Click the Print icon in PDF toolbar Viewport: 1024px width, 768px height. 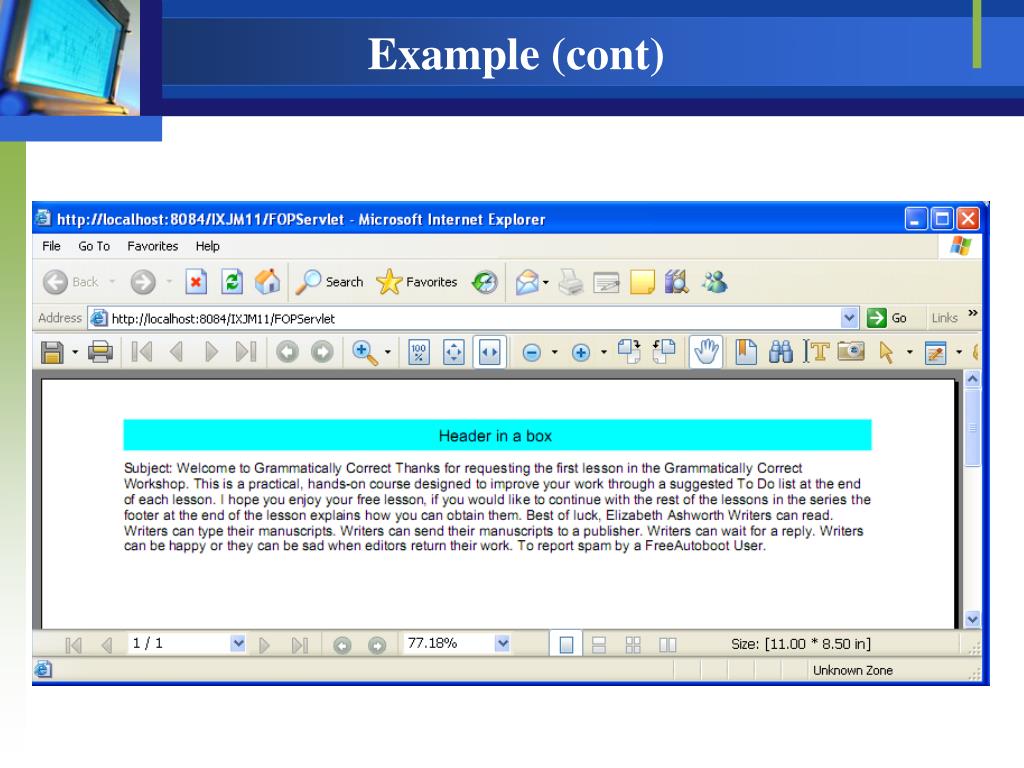pos(101,352)
